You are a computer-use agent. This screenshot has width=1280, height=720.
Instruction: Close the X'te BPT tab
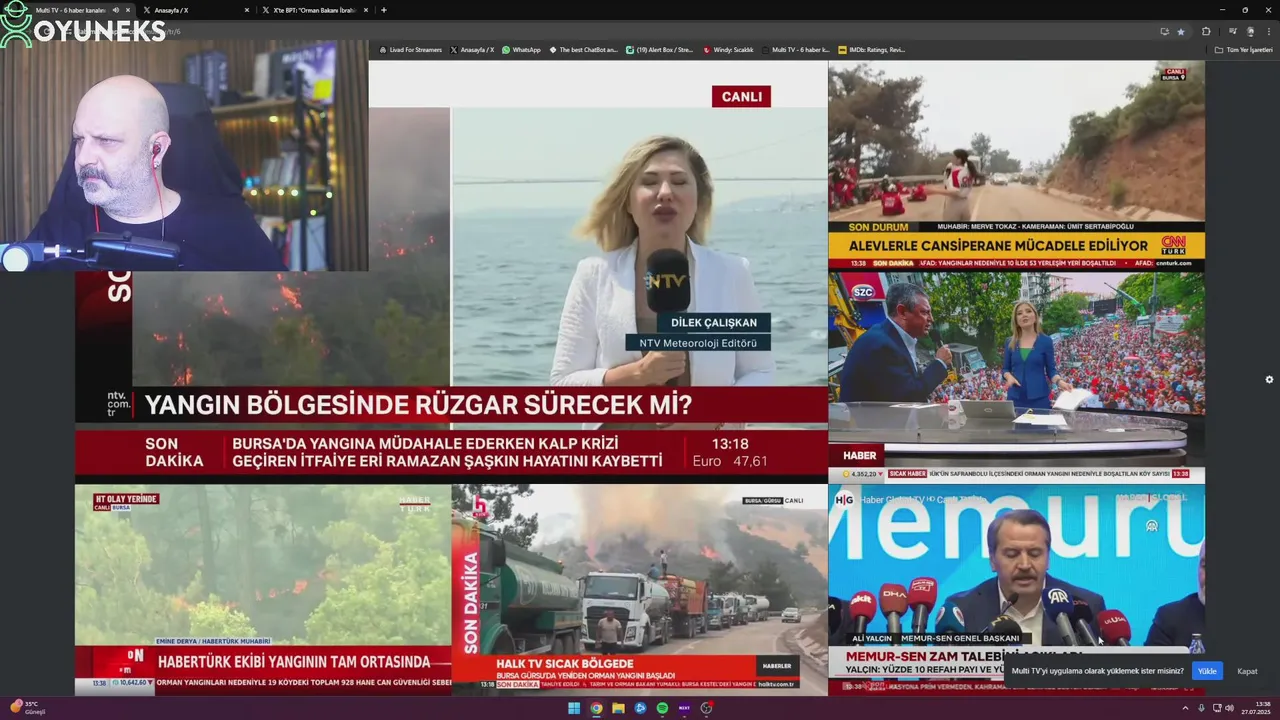pos(366,10)
